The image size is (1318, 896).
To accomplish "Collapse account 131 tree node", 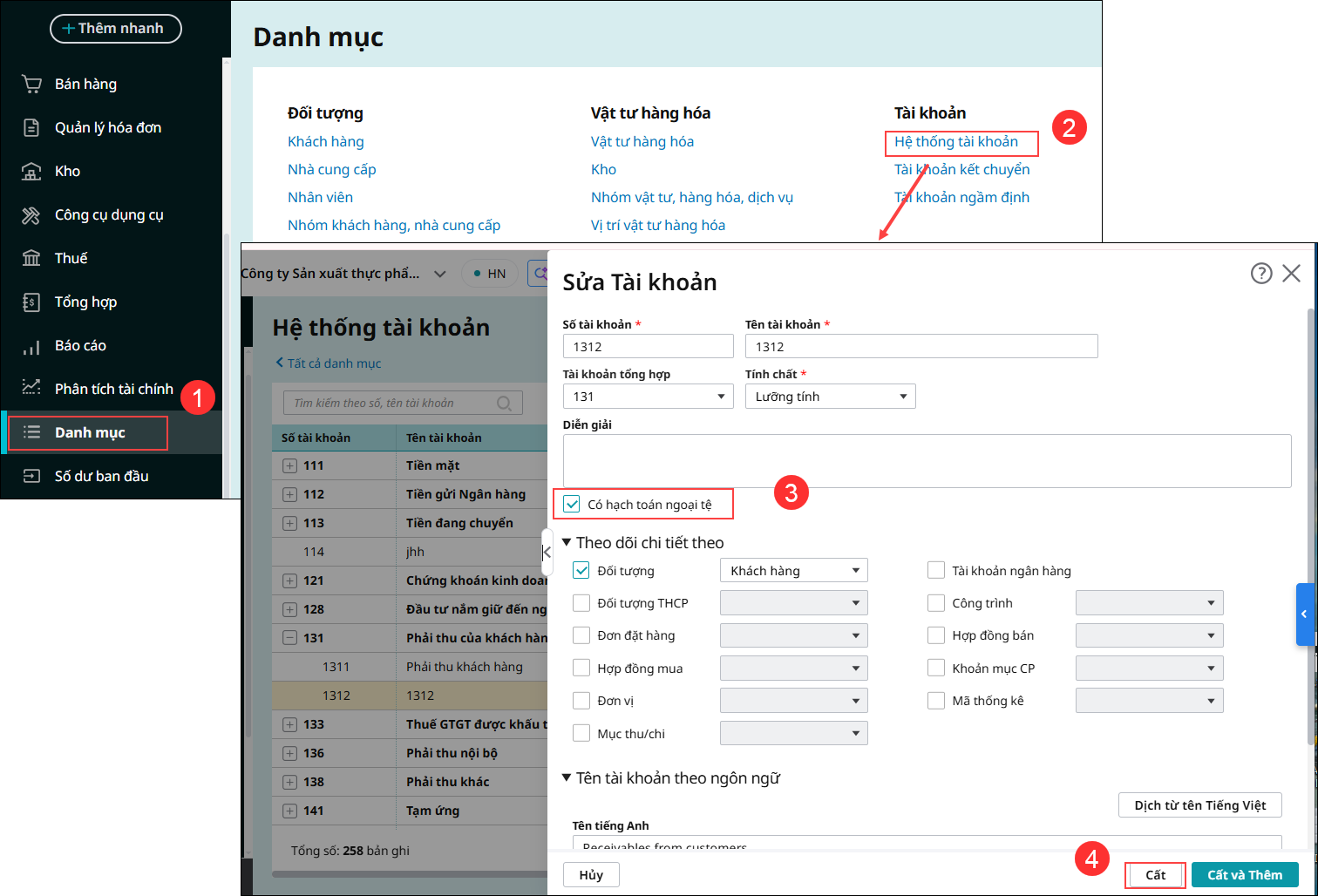I will click(x=289, y=638).
